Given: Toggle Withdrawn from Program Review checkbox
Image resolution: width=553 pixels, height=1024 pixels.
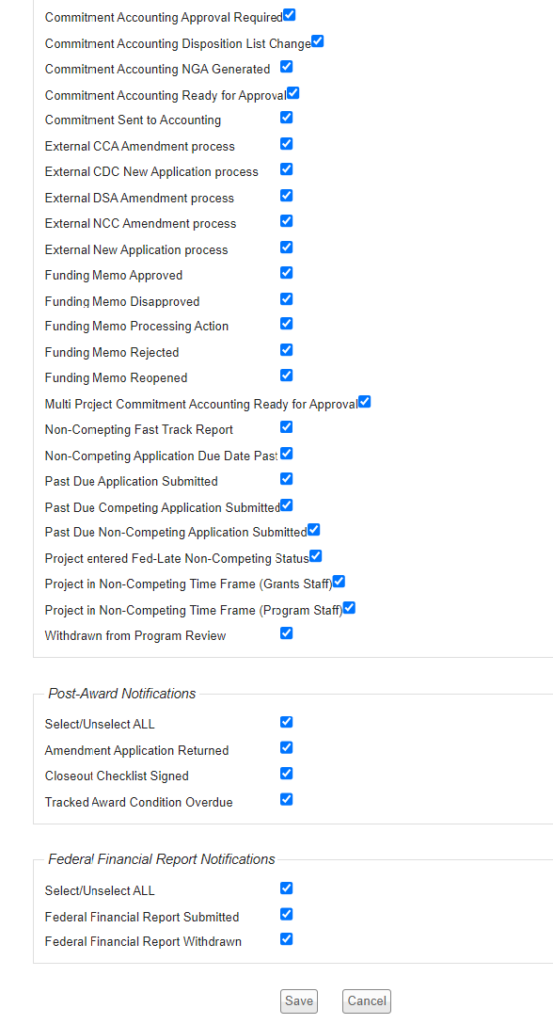Looking at the screenshot, I should tap(287, 633).
